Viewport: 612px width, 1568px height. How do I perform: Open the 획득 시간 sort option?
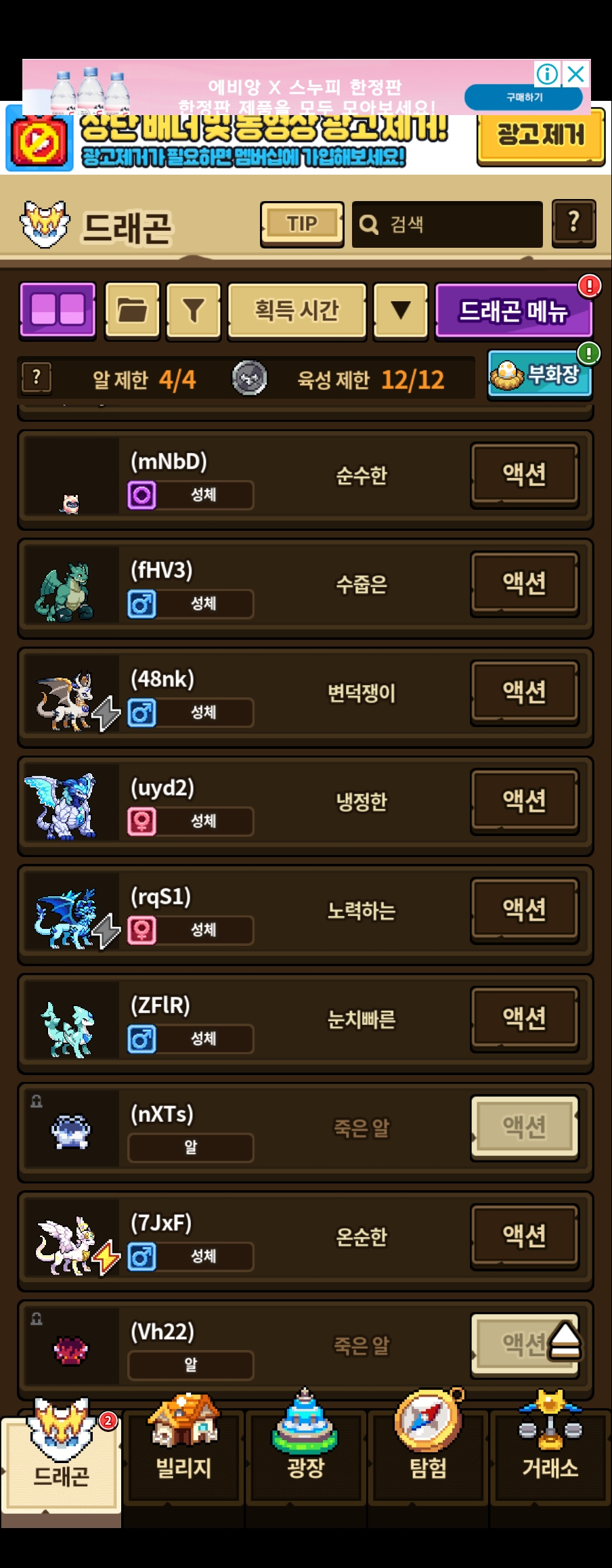coord(297,310)
